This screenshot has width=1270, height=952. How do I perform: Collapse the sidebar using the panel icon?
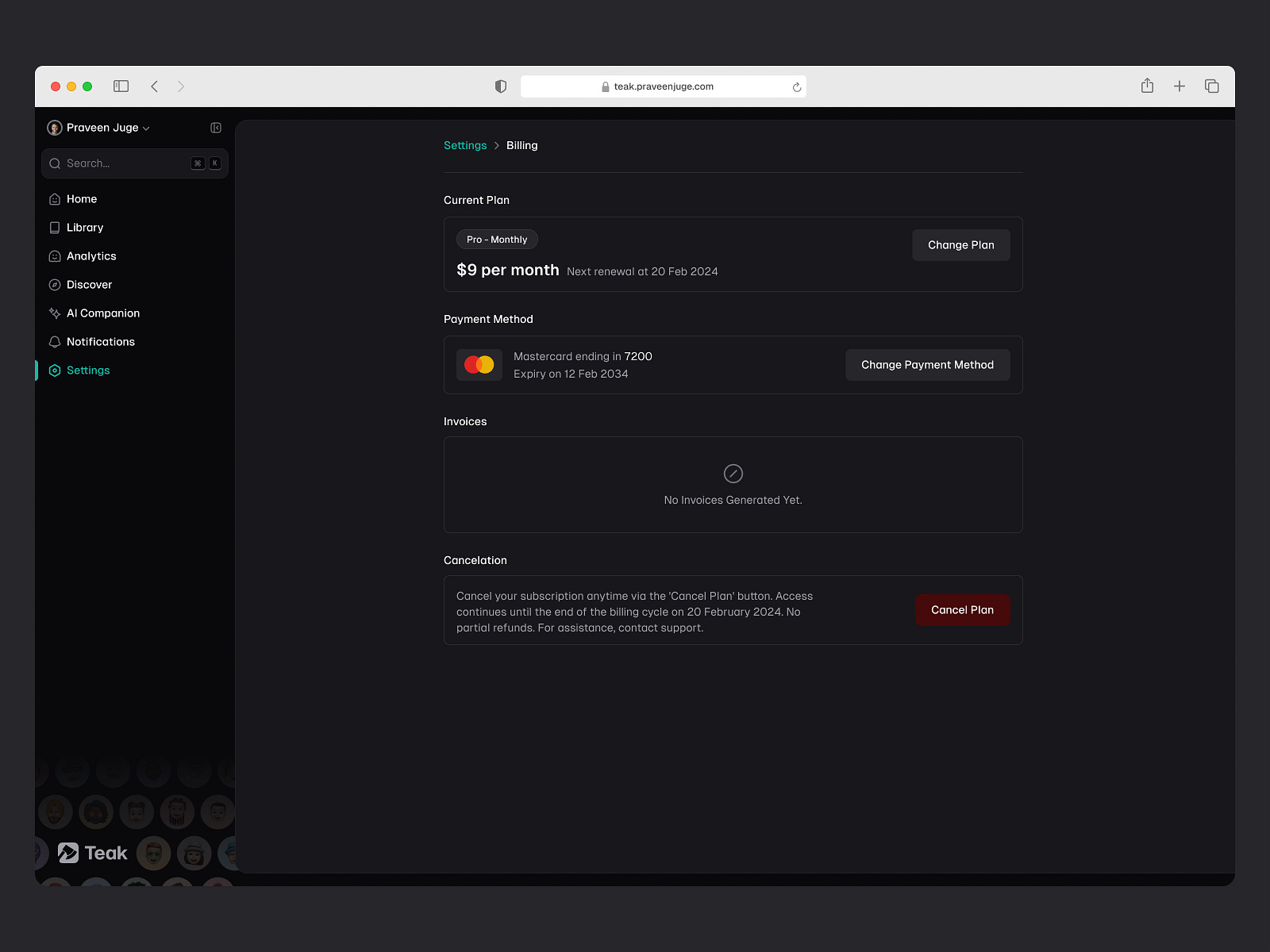pyautogui.click(x=215, y=127)
